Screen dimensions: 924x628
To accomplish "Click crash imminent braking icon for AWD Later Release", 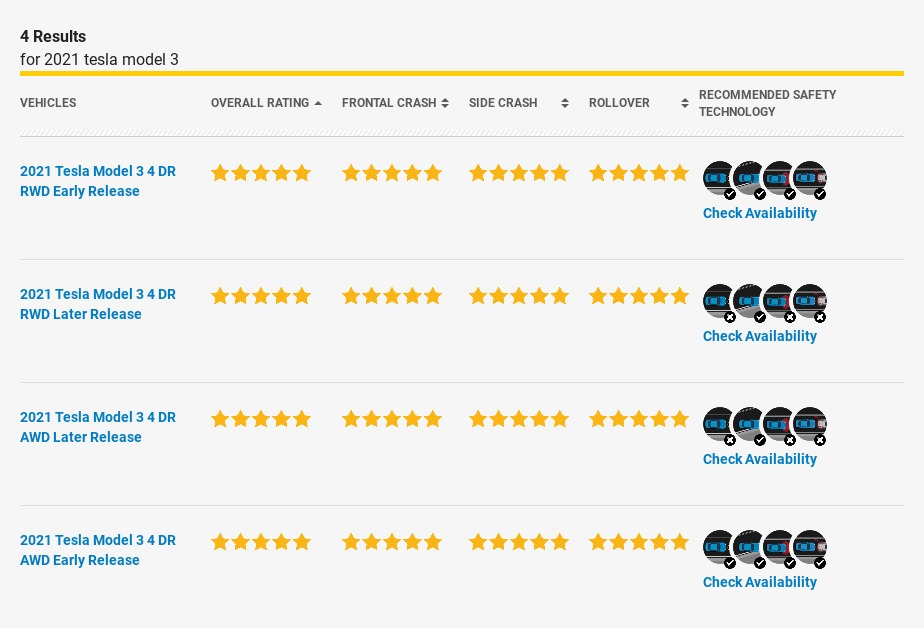I will point(778,424).
